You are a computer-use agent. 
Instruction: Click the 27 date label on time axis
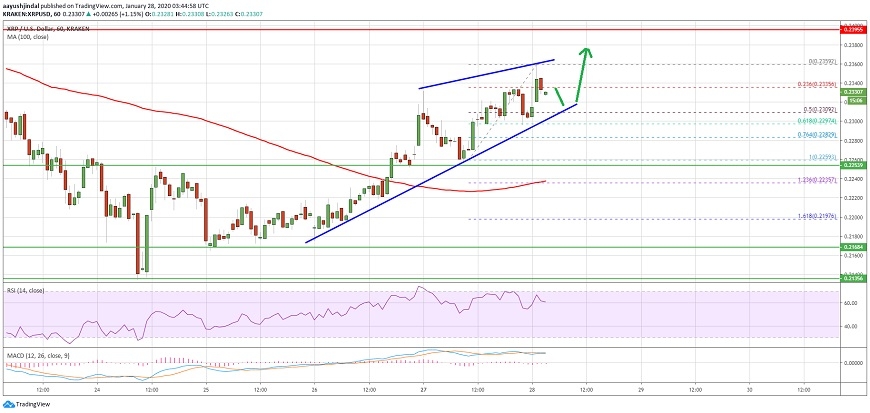[423, 390]
